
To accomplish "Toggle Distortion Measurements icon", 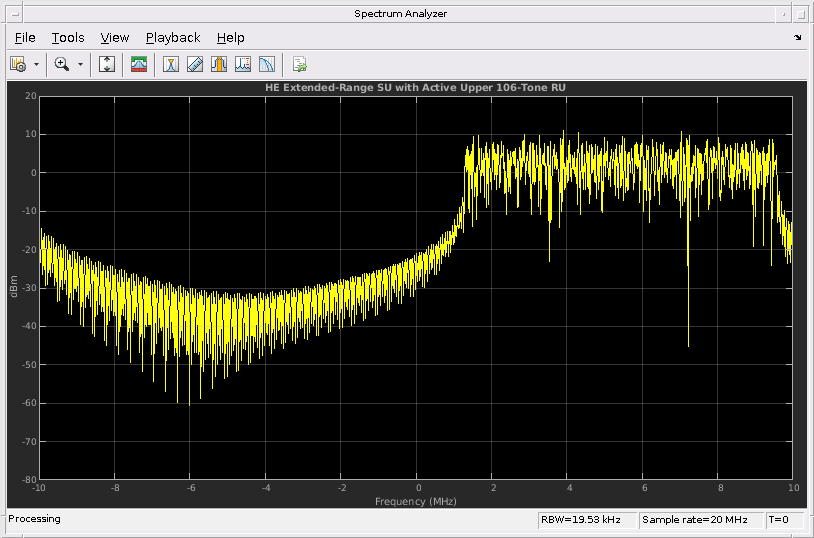I will pyautogui.click(x=243, y=64).
